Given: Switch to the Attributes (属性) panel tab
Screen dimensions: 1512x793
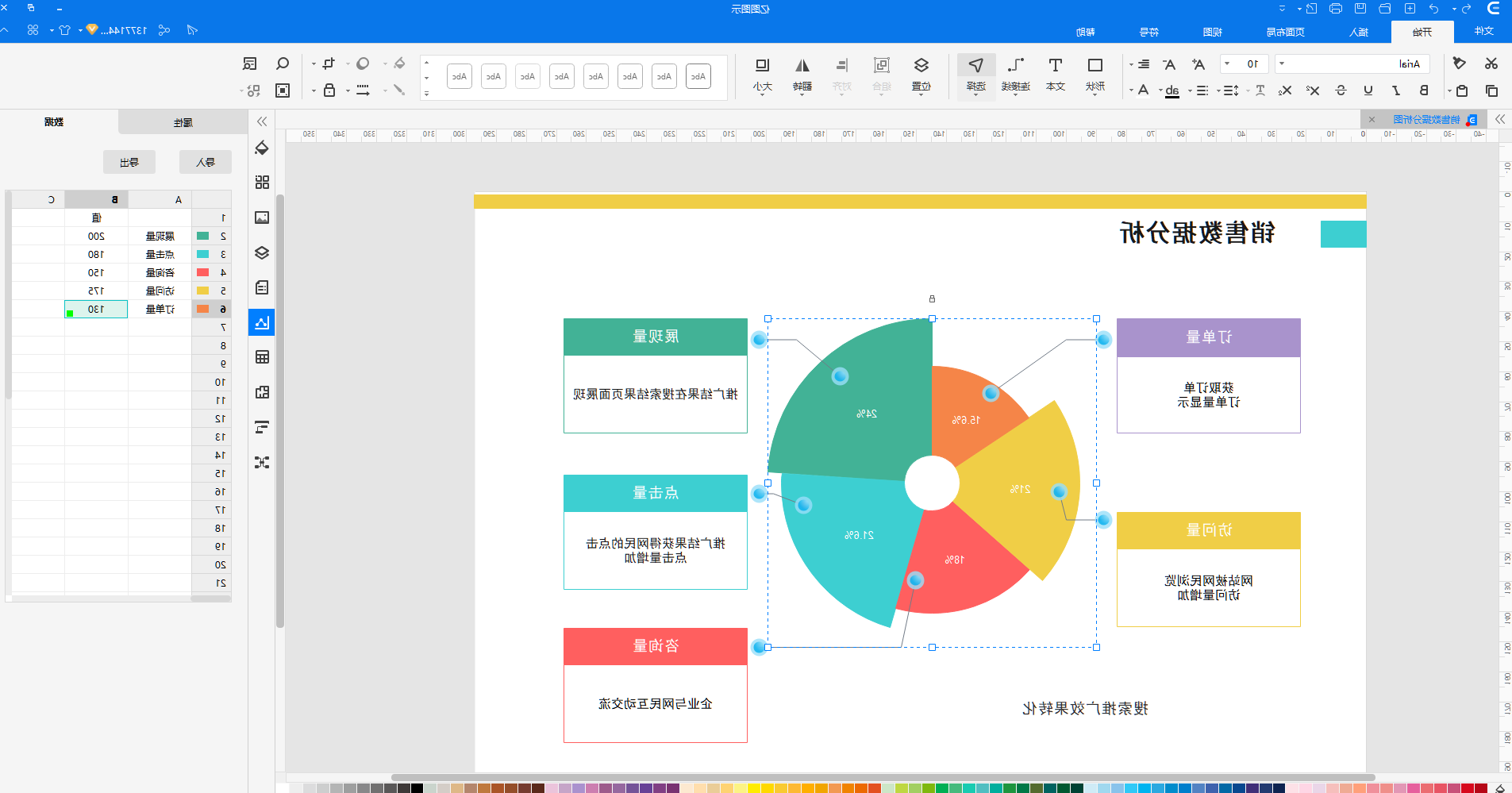Looking at the screenshot, I should pos(183,122).
